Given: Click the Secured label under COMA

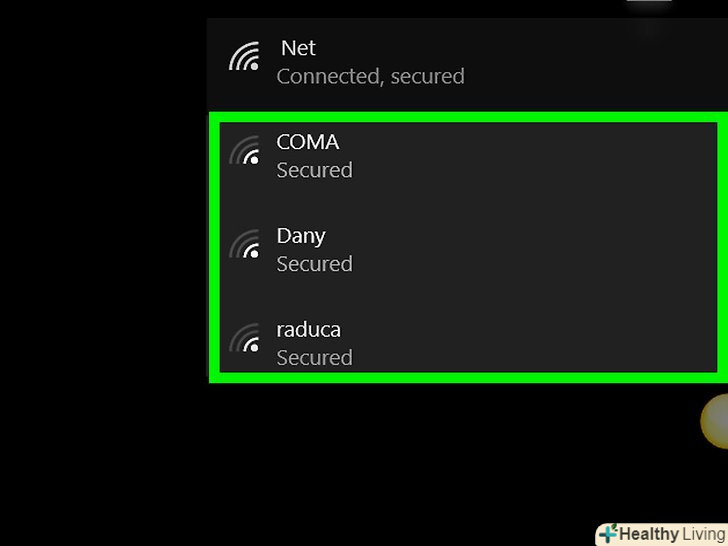Looking at the screenshot, I should [314, 170].
